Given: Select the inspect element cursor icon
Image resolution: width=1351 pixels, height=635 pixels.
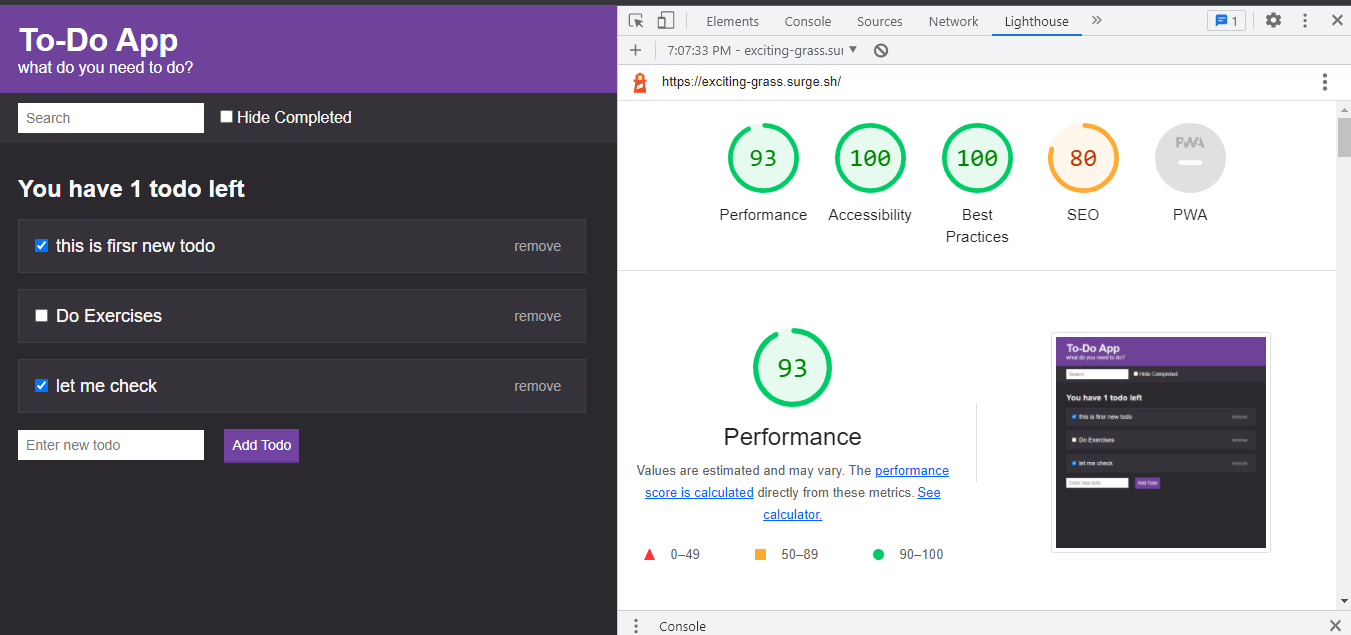Looking at the screenshot, I should [x=634, y=19].
